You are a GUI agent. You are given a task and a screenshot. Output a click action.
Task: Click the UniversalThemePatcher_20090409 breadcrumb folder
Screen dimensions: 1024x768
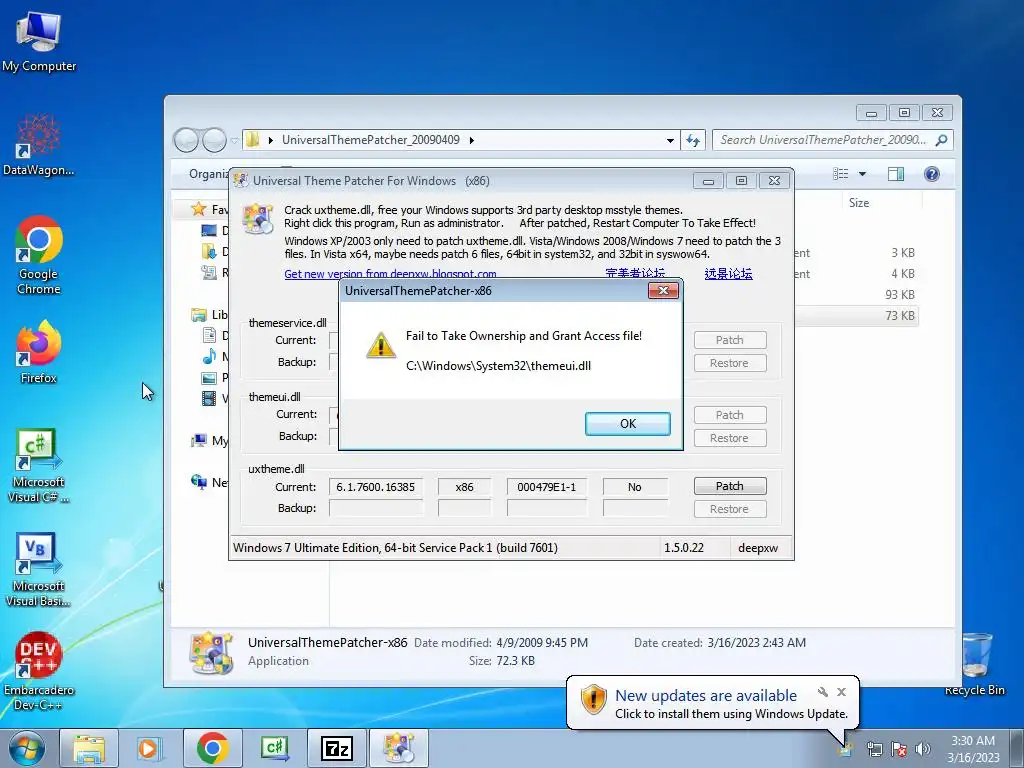coord(370,140)
